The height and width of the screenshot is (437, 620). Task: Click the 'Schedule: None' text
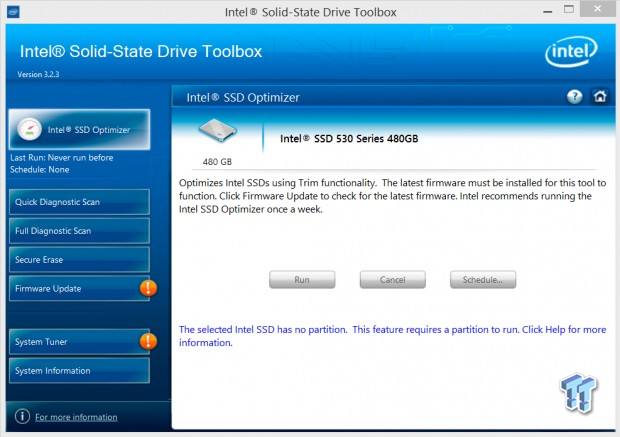tap(40, 170)
